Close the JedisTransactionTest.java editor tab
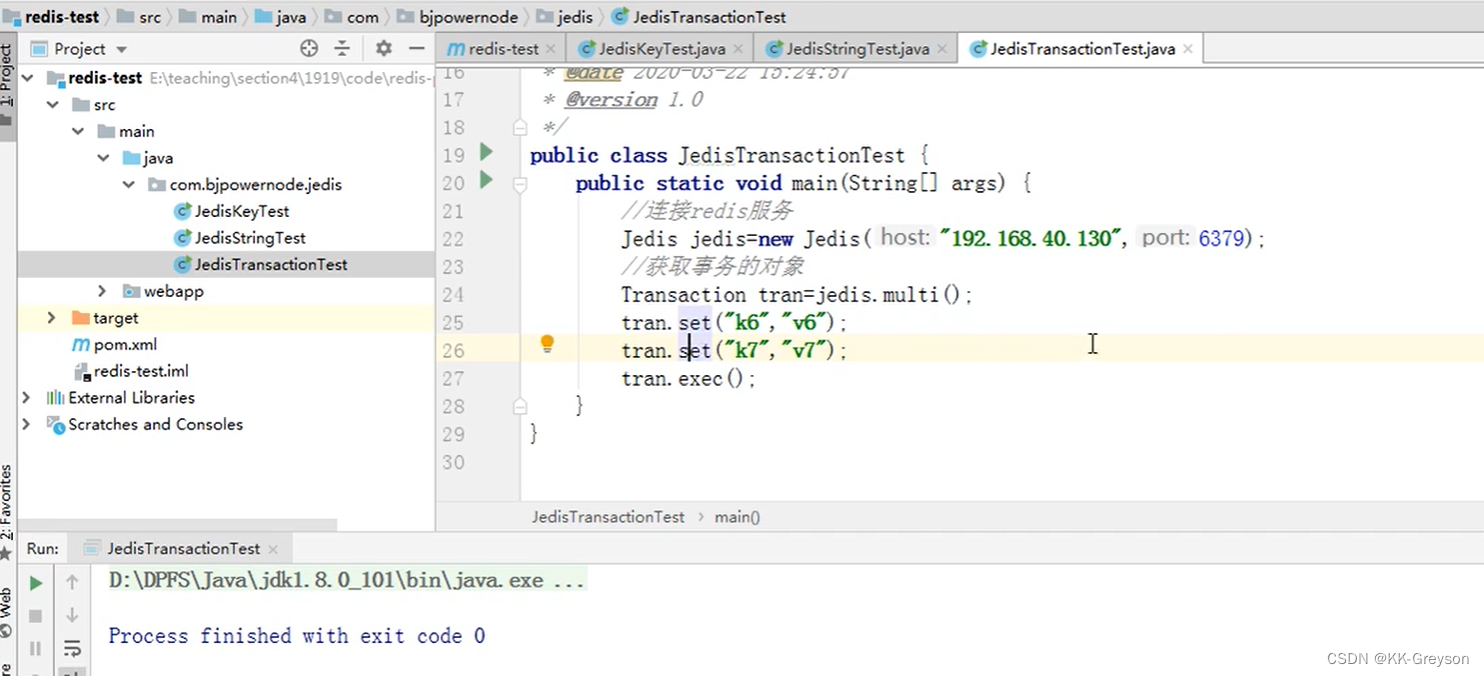 (1188, 48)
